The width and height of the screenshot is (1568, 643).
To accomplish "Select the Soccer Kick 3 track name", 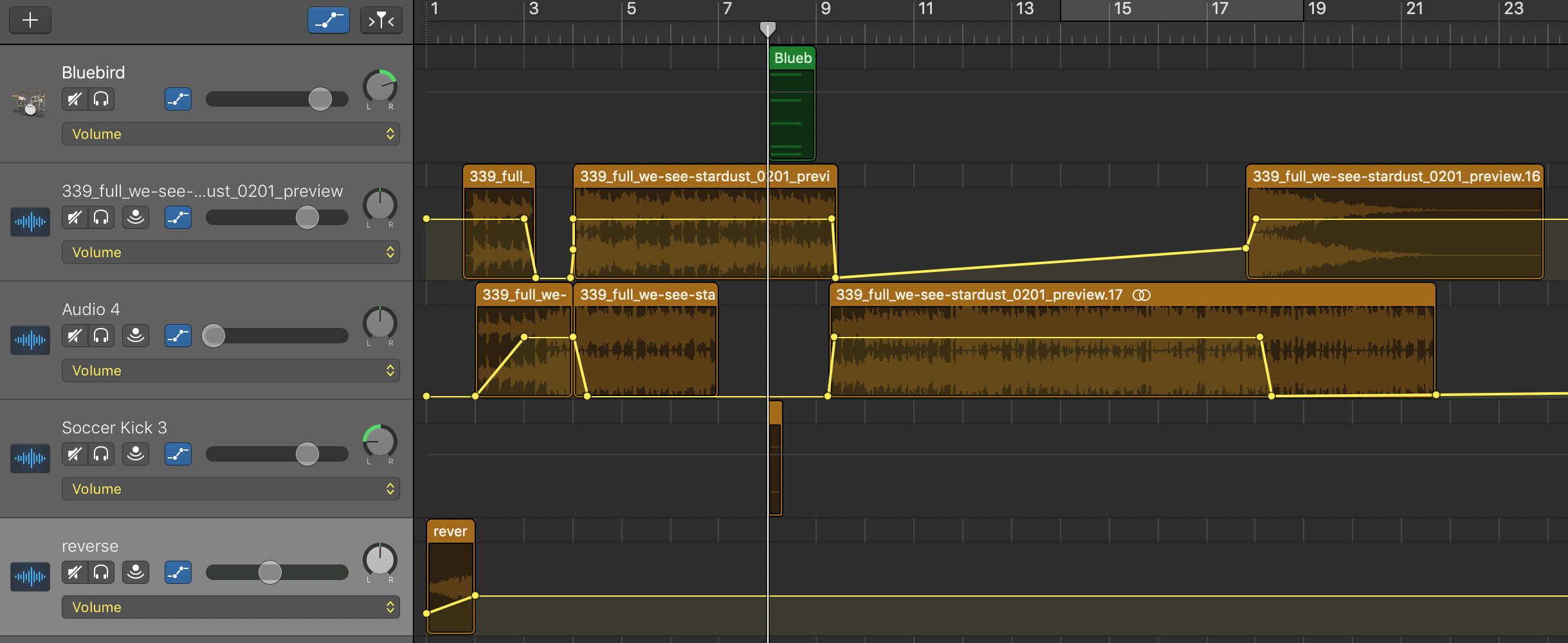I will (x=114, y=428).
